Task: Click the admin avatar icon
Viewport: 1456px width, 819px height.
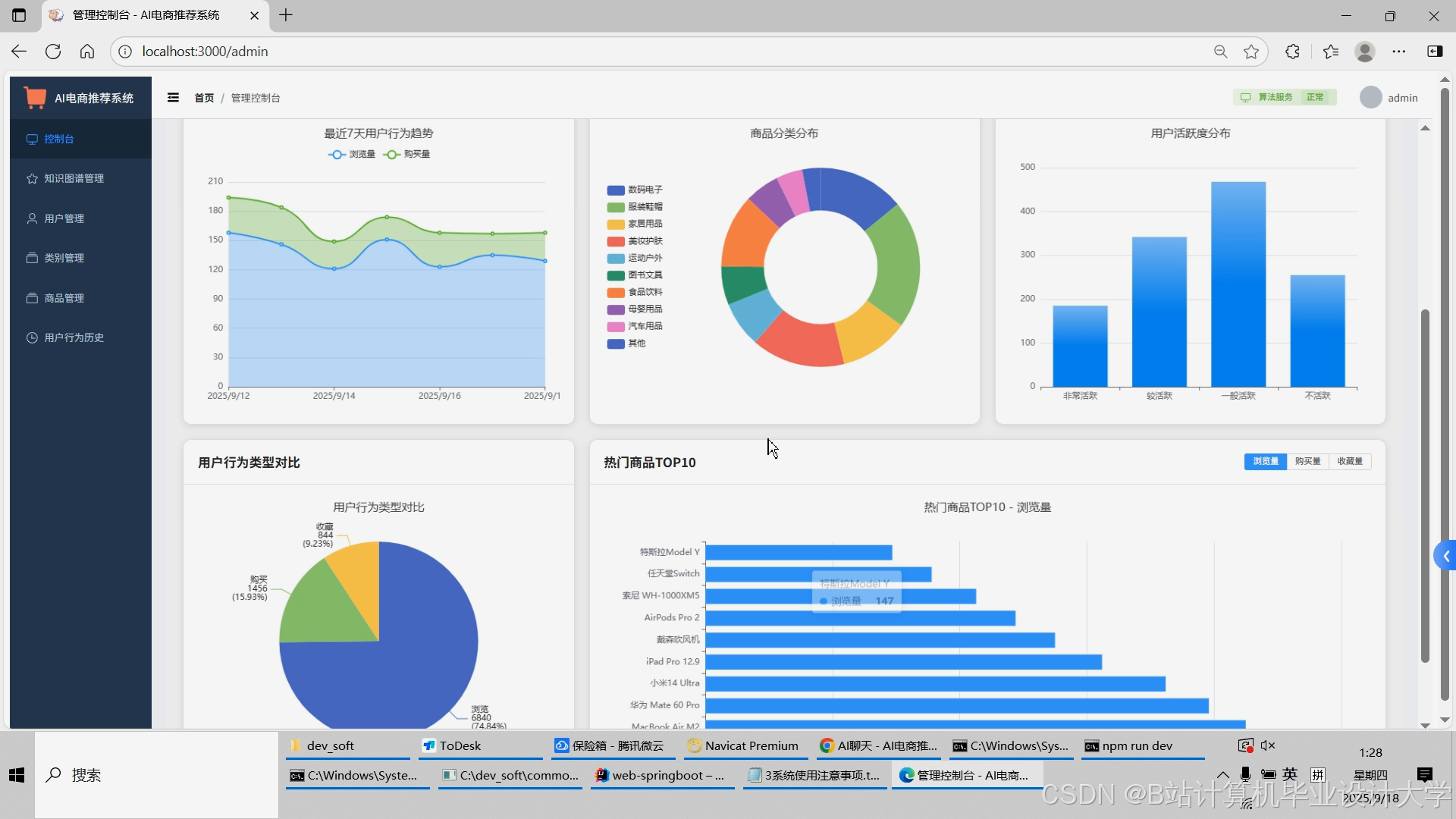Action: click(x=1370, y=98)
